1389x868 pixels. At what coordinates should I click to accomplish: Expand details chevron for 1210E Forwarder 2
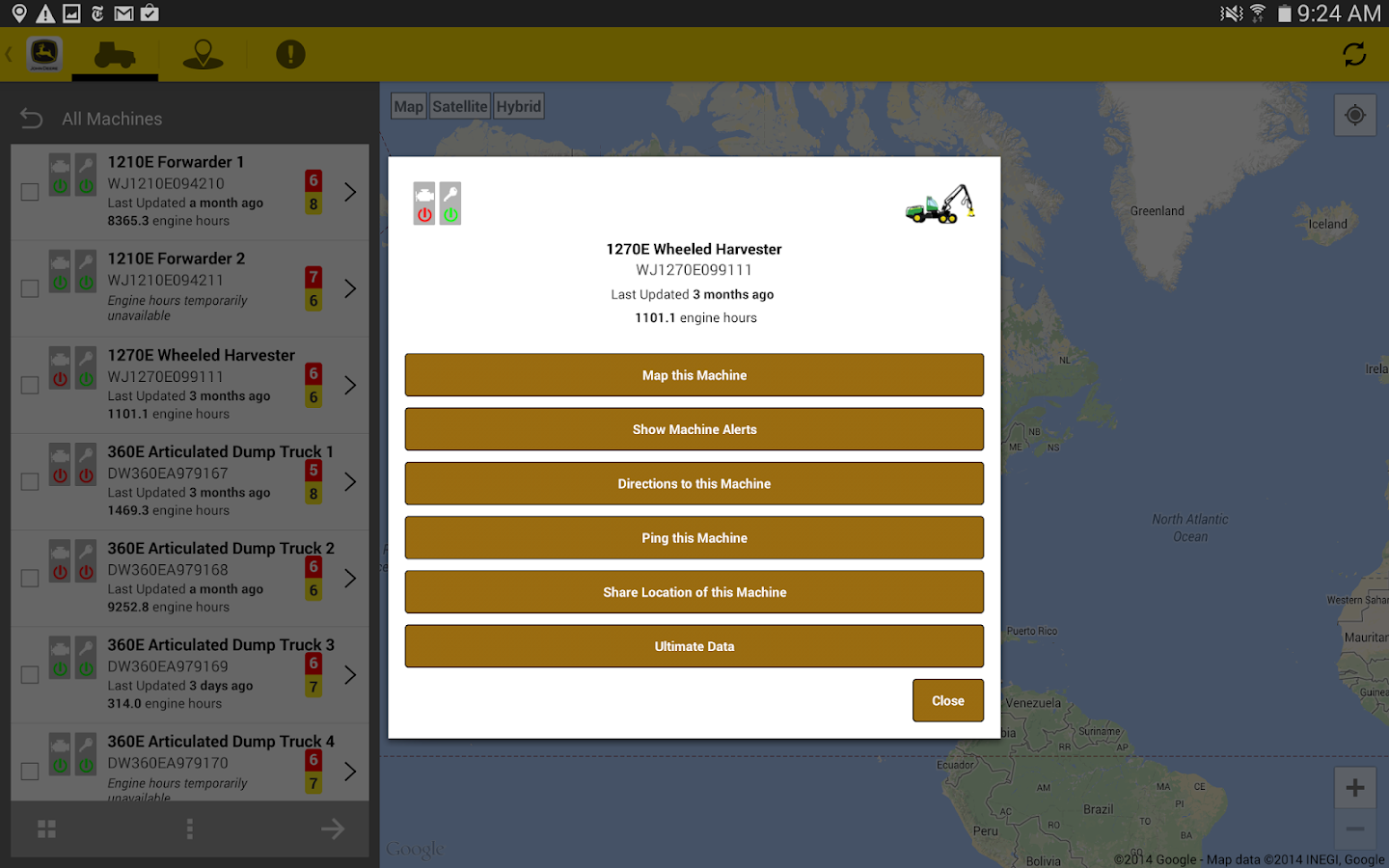(x=350, y=287)
